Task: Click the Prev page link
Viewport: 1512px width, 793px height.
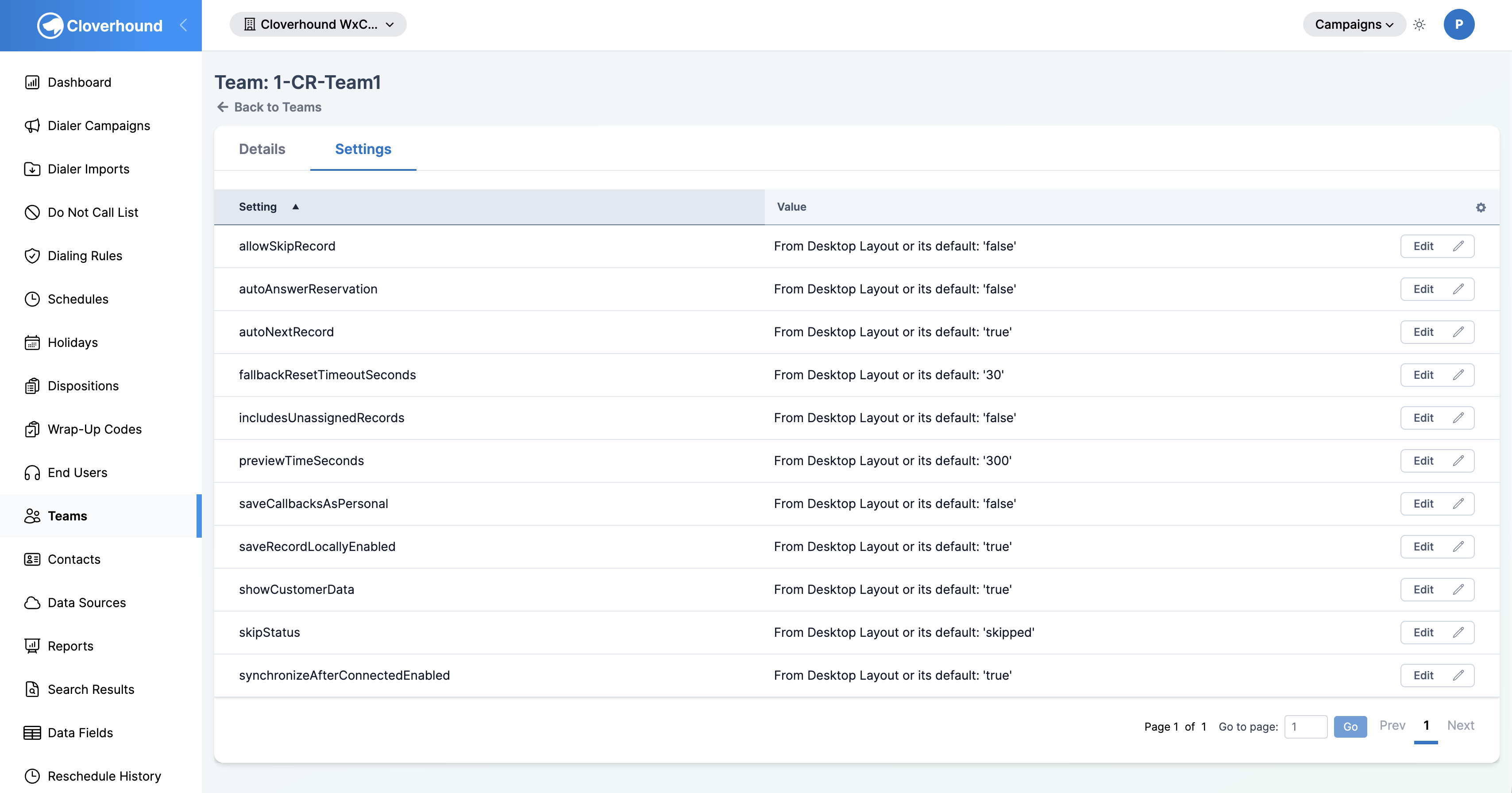Action: tap(1392, 725)
